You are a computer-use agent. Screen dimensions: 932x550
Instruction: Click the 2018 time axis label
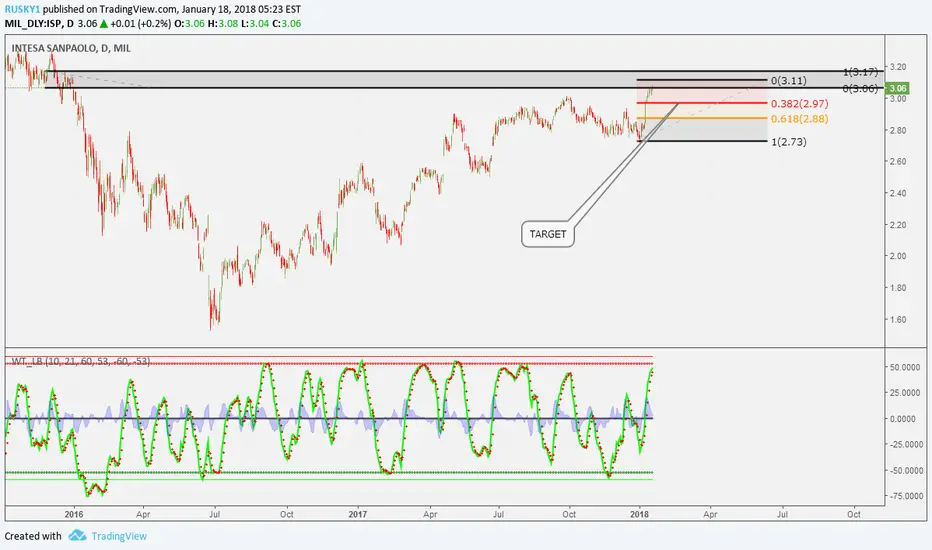640,514
